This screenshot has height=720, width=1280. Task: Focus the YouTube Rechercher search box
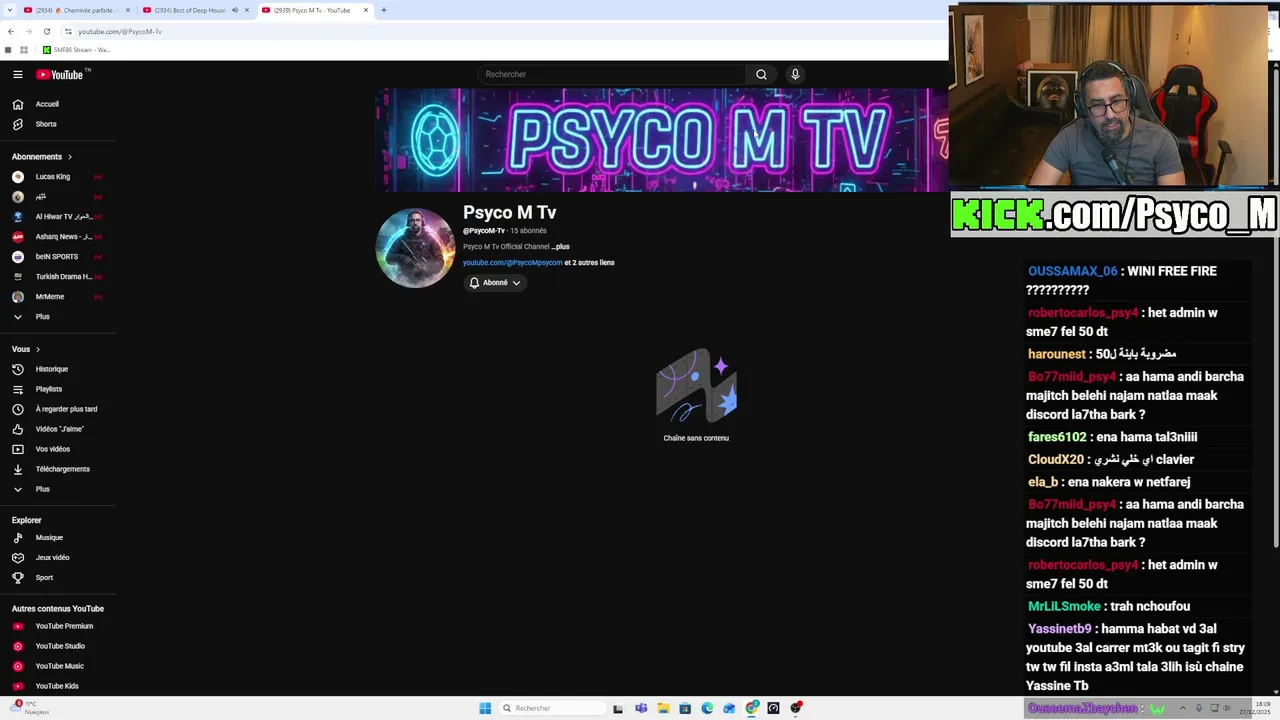click(x=610, y=74)
